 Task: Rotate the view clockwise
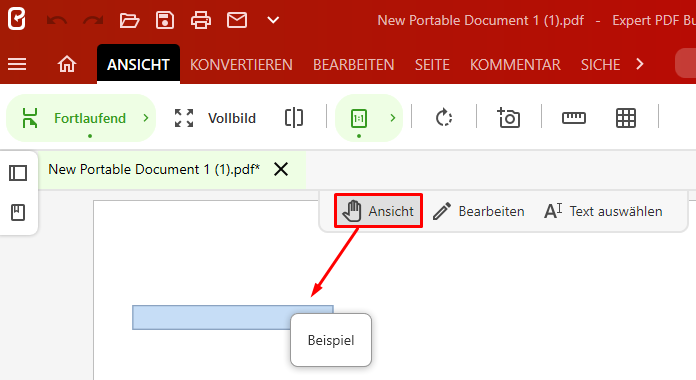click(444, 118)
